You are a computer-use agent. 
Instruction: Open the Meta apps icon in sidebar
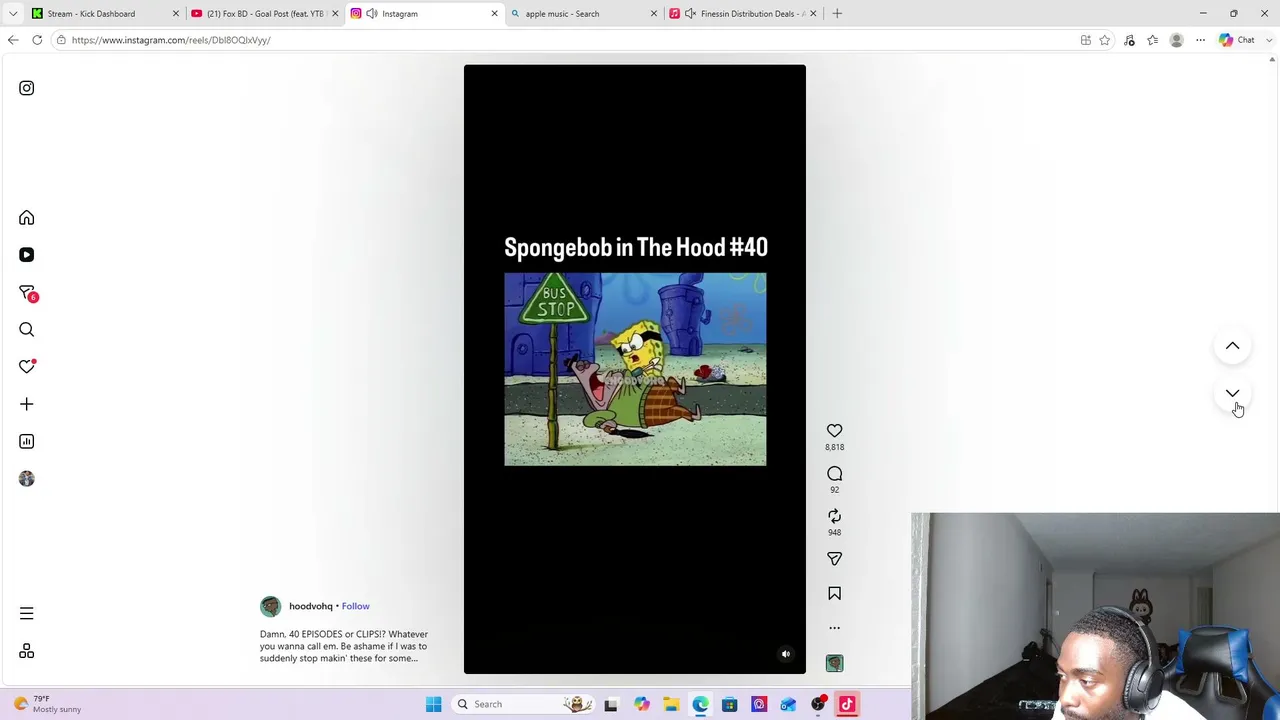pos(27,651)
